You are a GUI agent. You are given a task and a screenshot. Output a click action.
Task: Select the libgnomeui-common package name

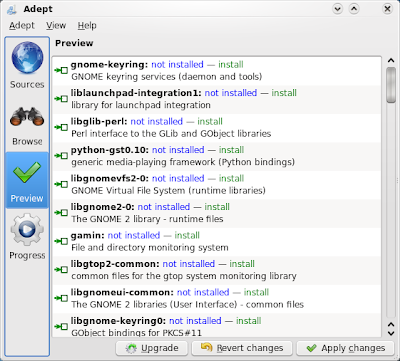122,292
